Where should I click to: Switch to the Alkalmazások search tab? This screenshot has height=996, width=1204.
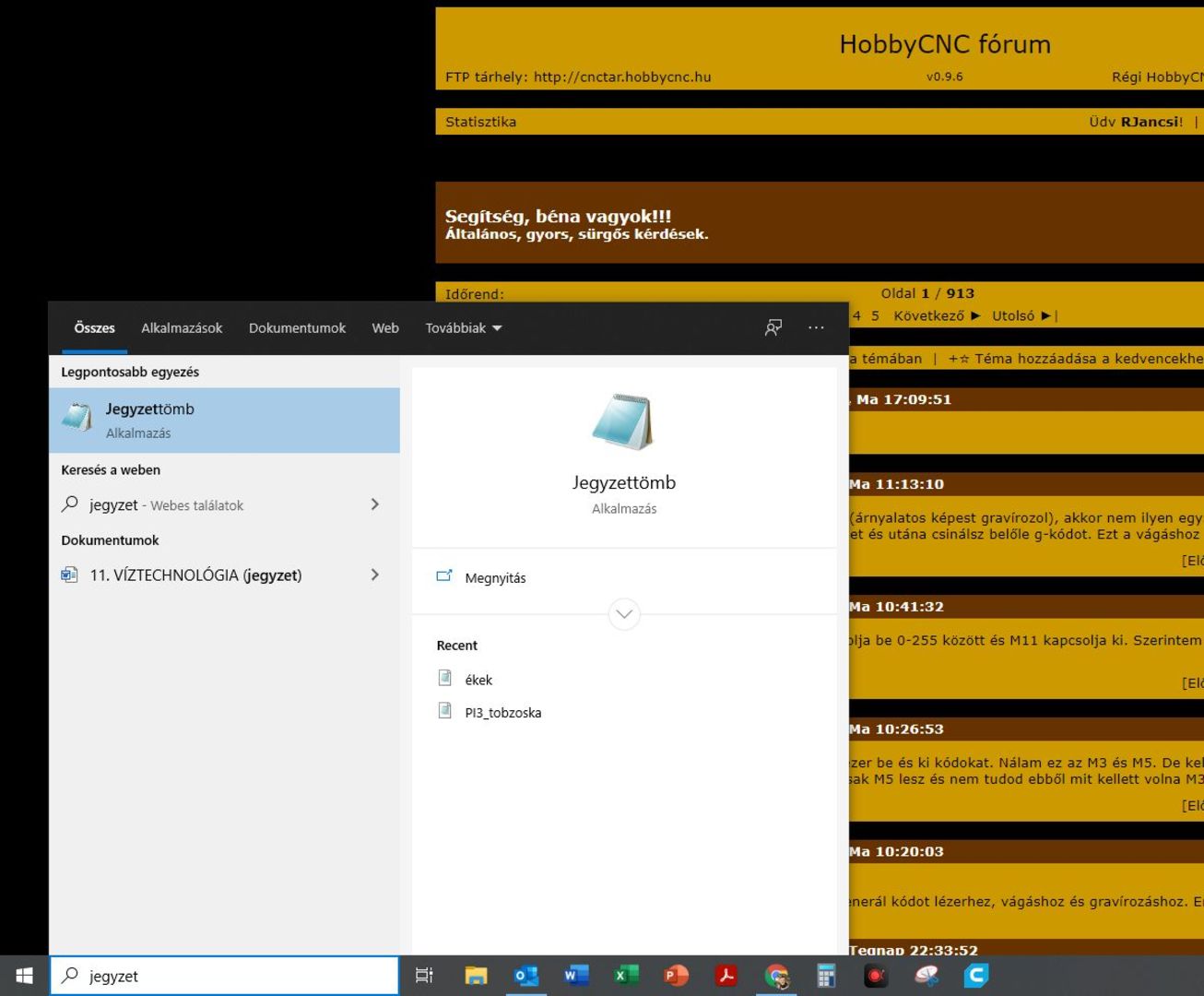click(182, 328)
